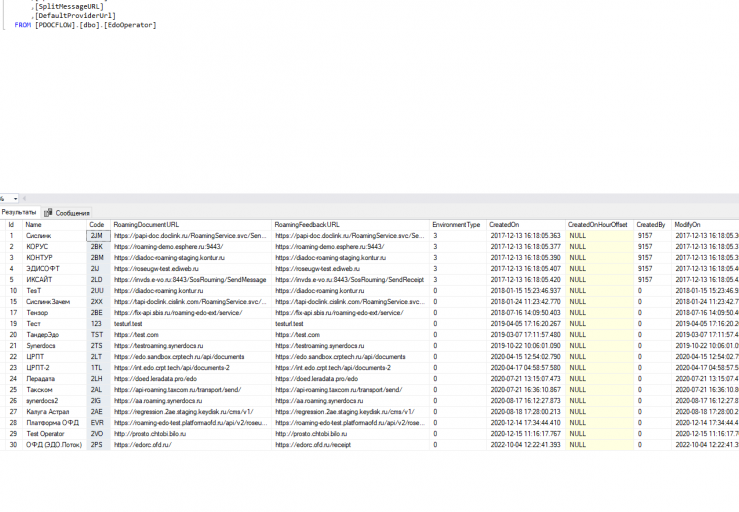Click the Code cell 2BK

(99, 247)
